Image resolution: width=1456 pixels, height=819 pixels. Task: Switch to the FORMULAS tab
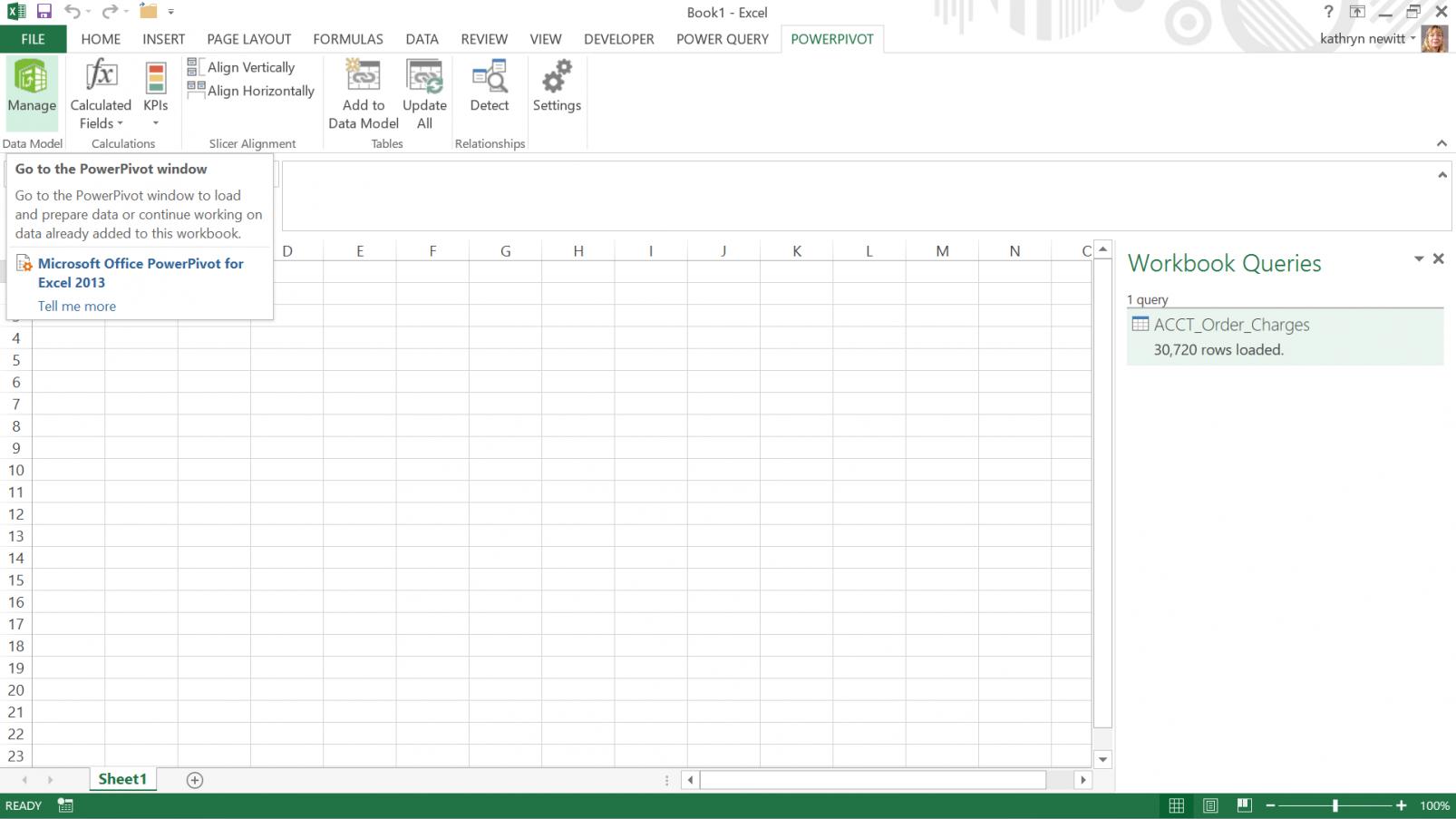coord(348,39)
